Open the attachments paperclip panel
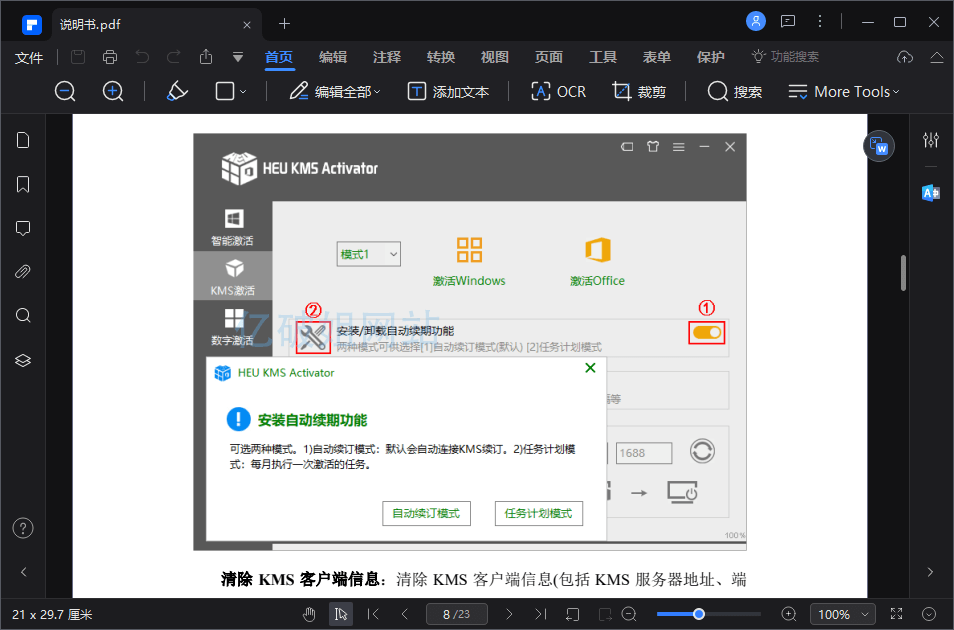954x630 pixels. tap(23, 271)
